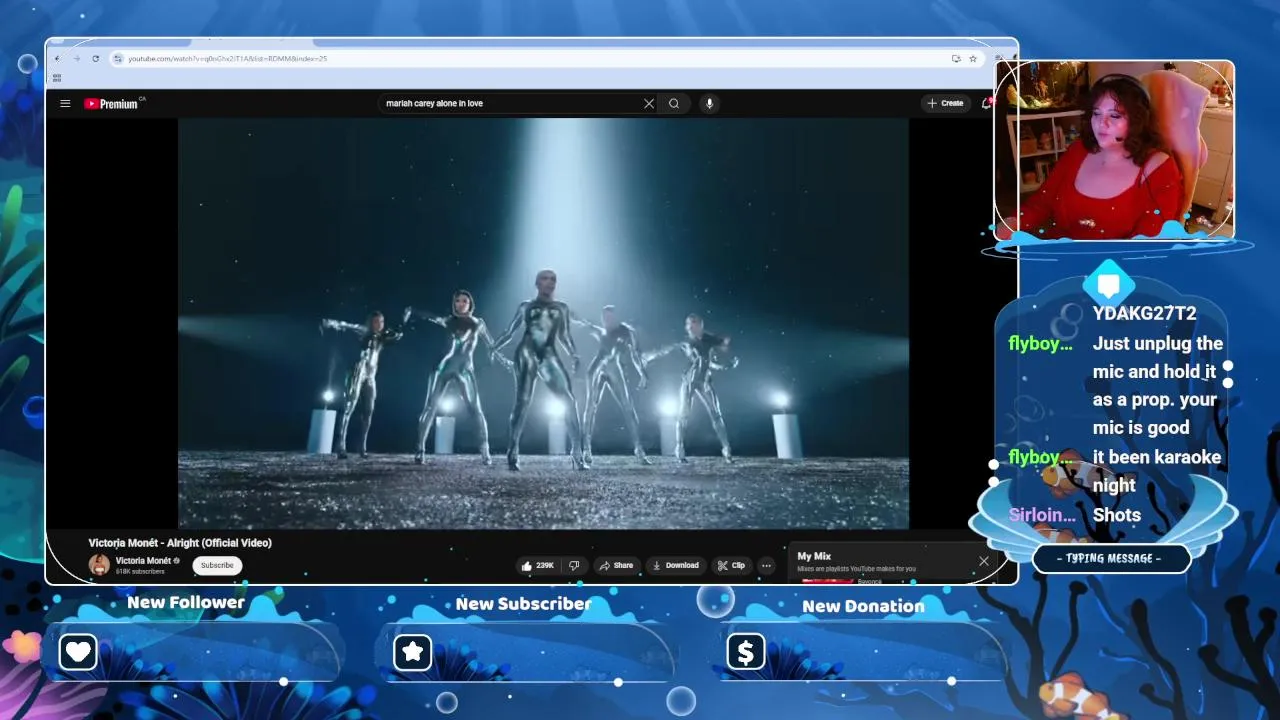Image resolution: width=1280 pixels, height=720 pixels.
Task: Click the chat username 'YDAKG27T2'
Action: pos(1144,313)
